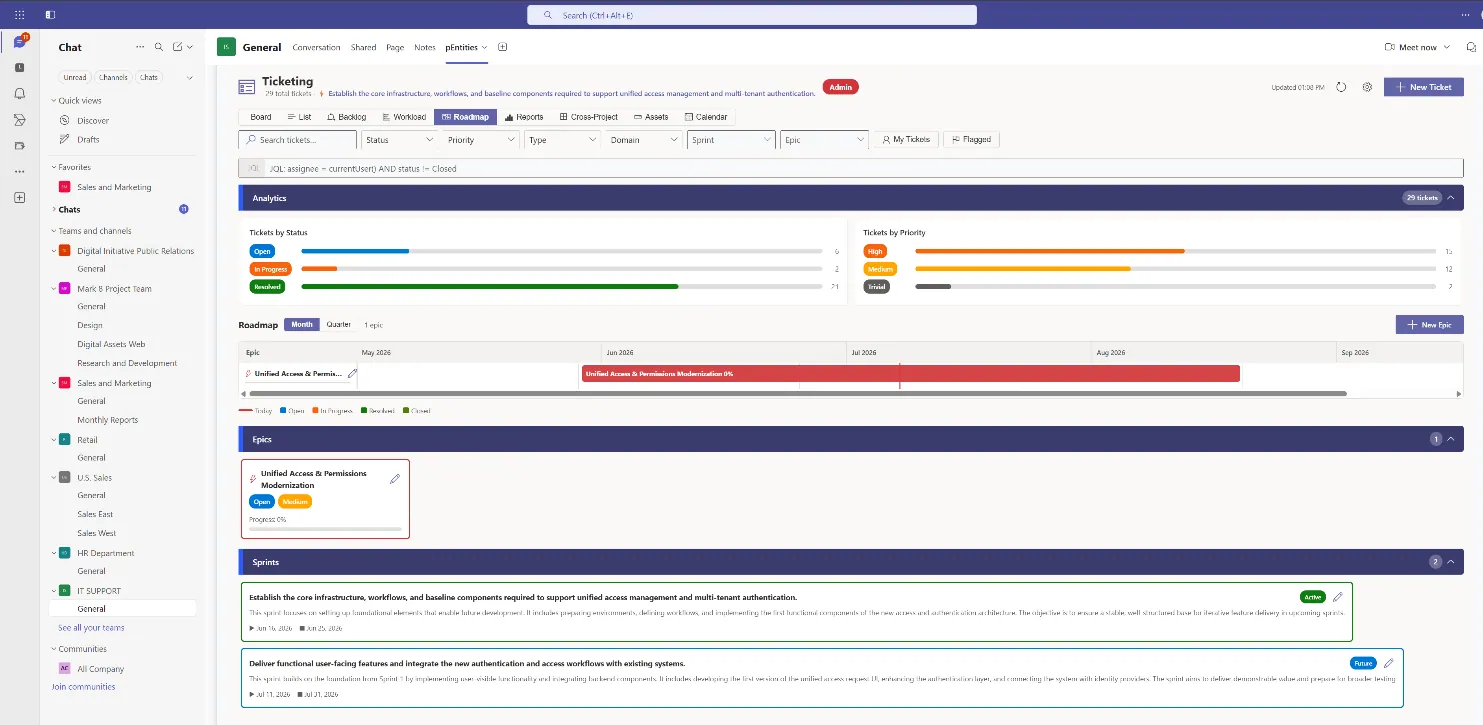
Task: Click the red epic bar on roadmap timeline
Action: coord(911,373)
